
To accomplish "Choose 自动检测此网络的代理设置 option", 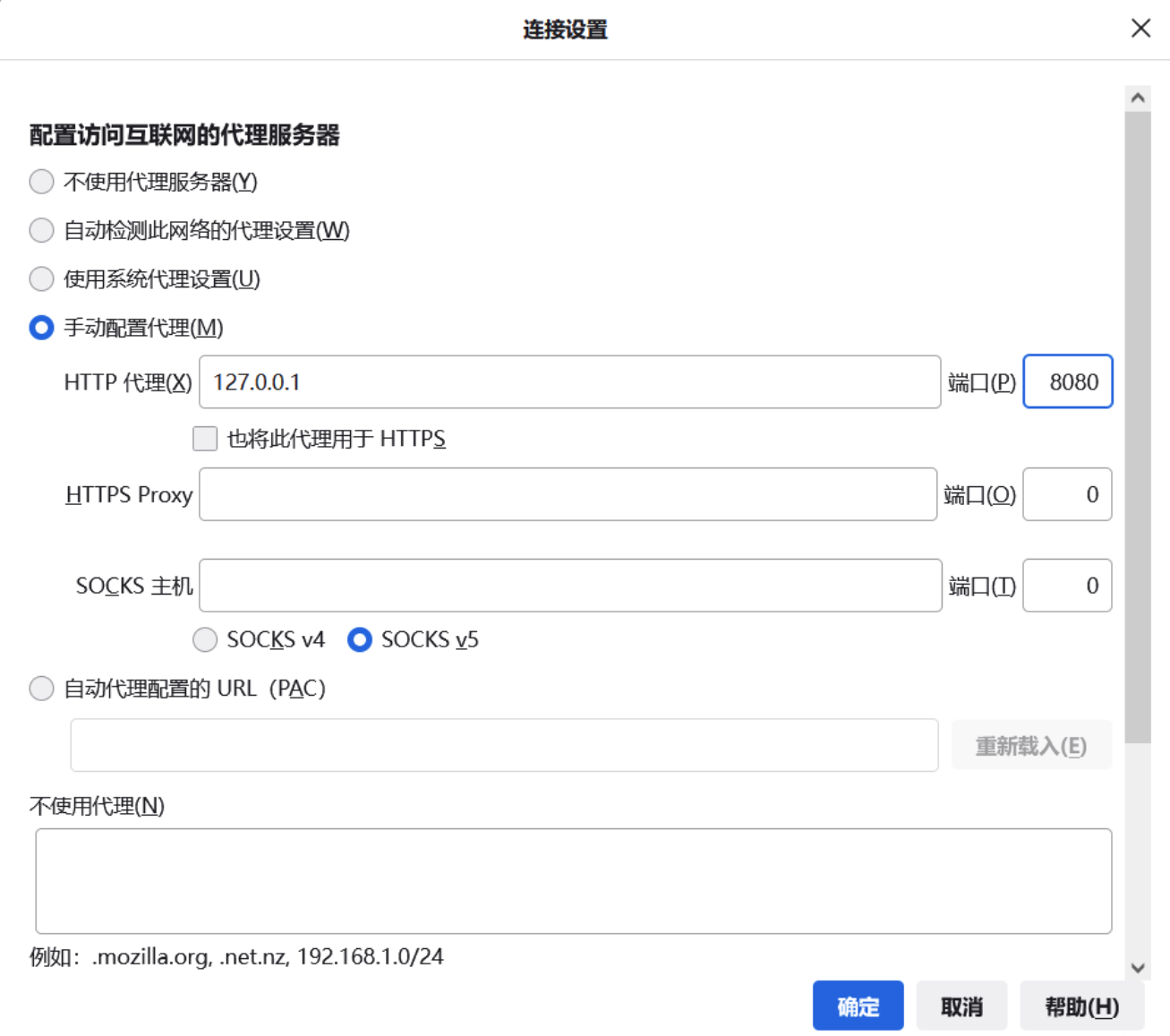I will 41,231.
